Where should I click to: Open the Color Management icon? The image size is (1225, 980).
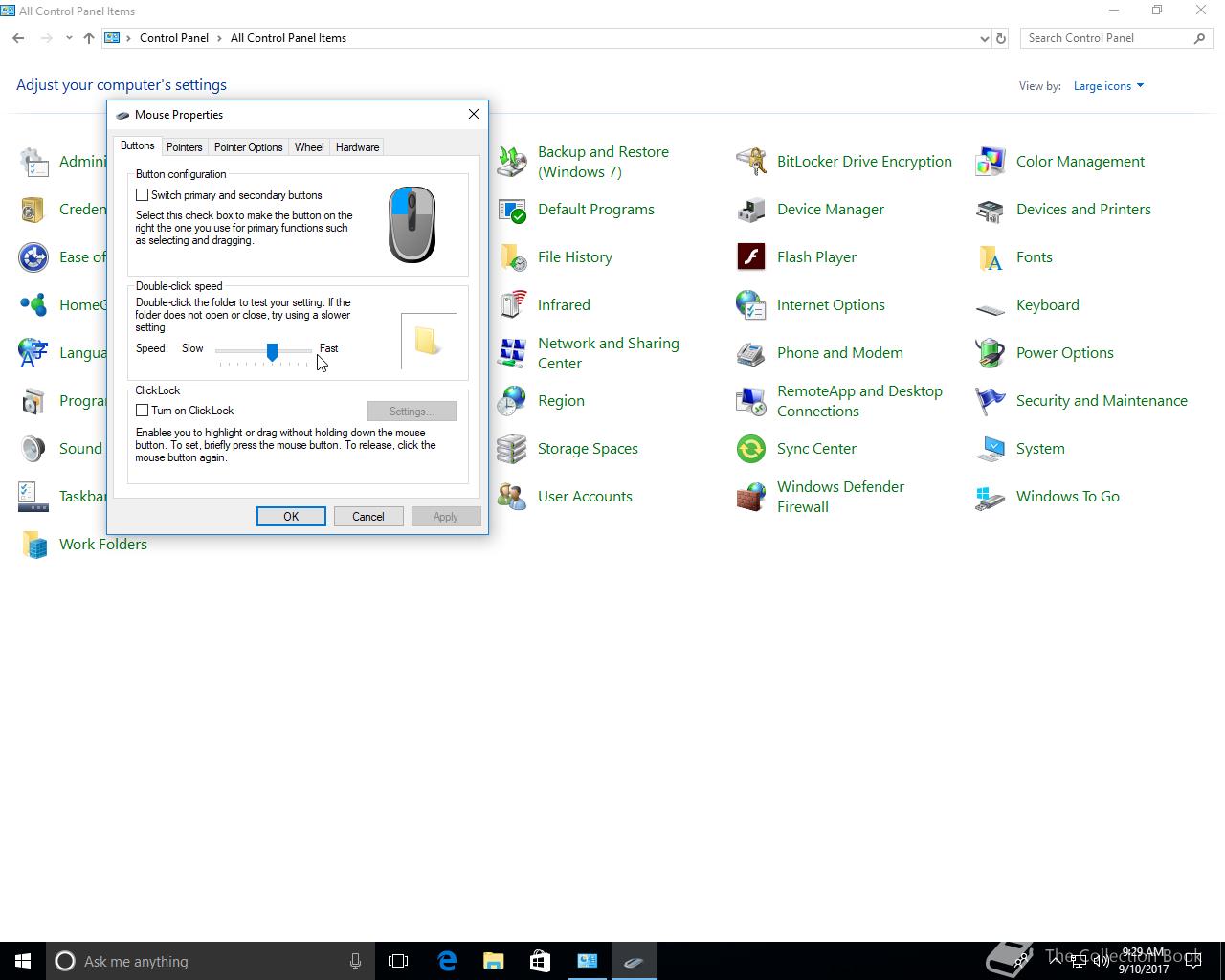(991, 162)
